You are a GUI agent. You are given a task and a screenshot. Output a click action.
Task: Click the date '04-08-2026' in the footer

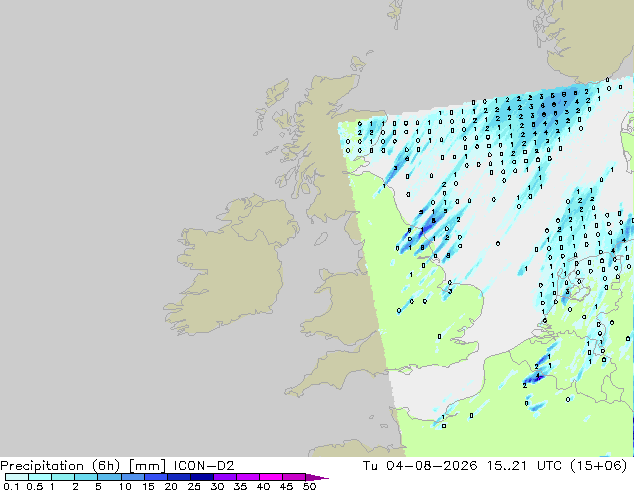[x=431, y=466]
